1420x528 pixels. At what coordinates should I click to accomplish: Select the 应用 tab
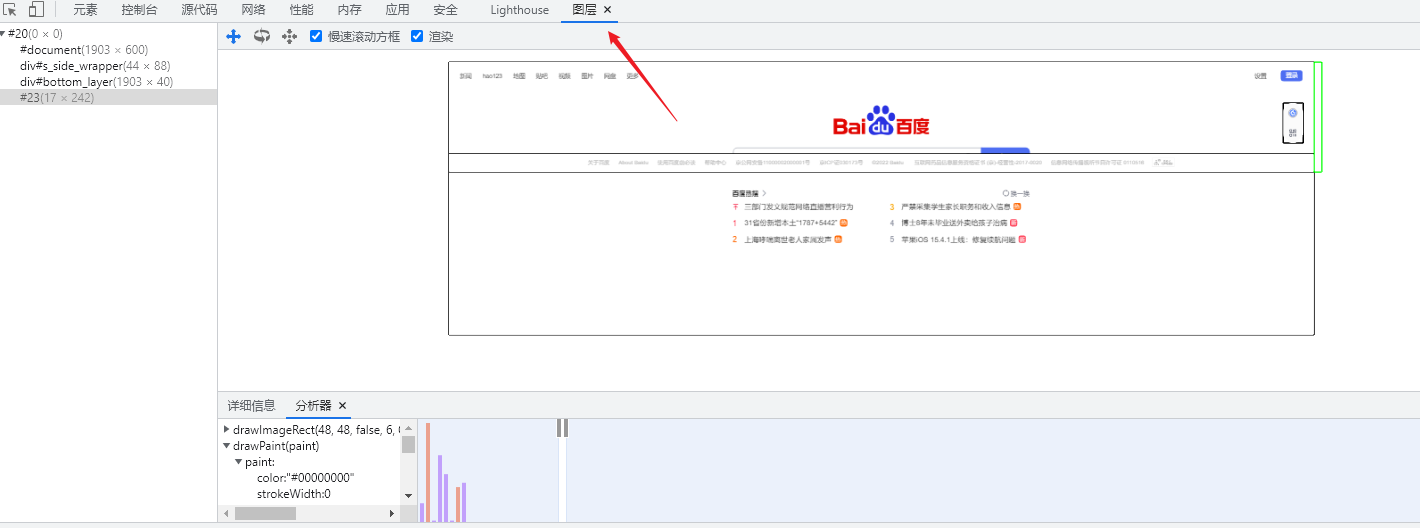point(397,10)
